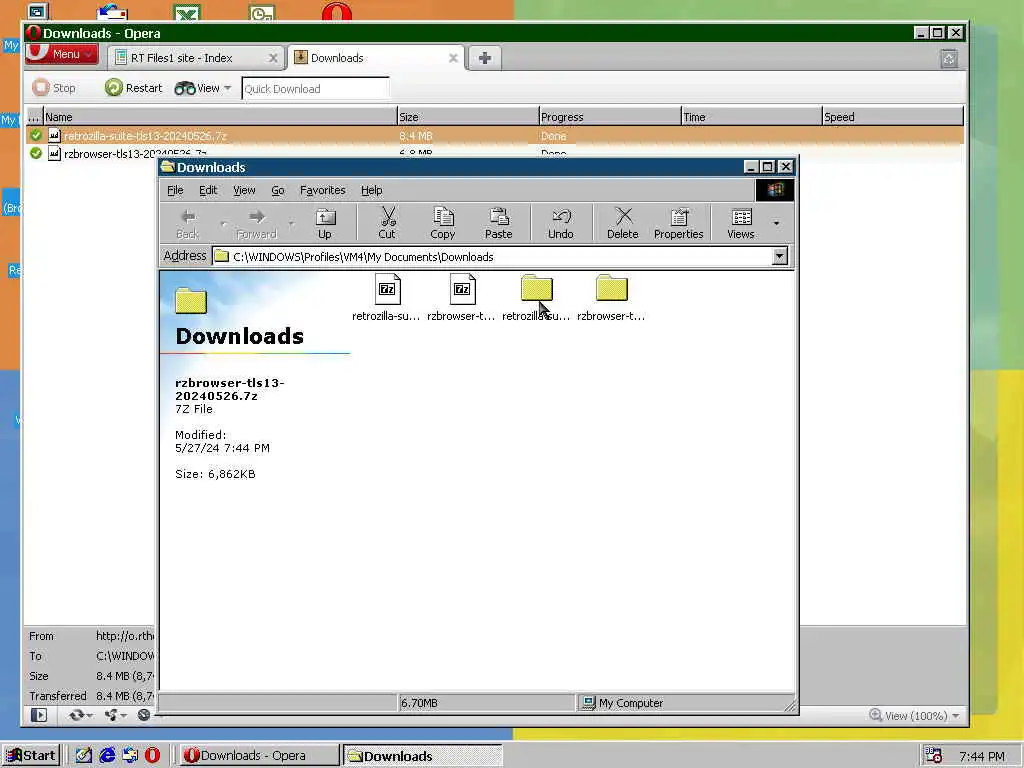Sort downloads by Name column header
This screenshot has width=1024, height=768.
(219, 117)
